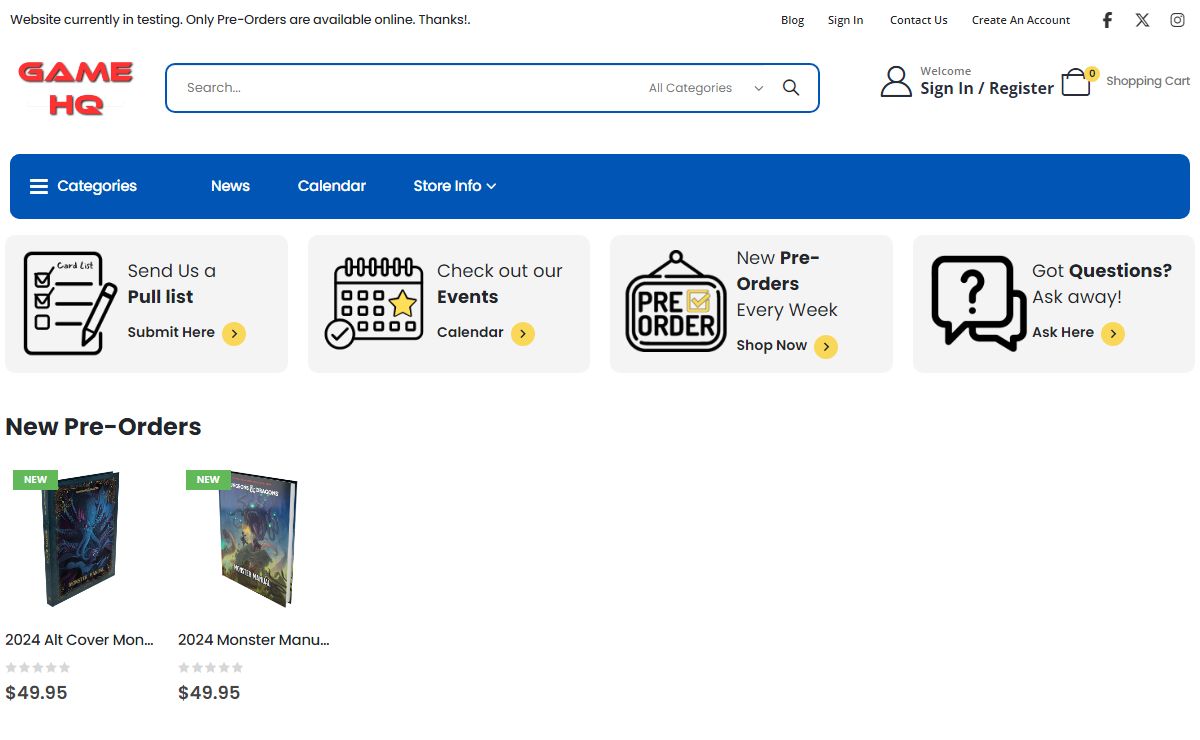1200x740 pixels.
Task: Click the hamburger Categories icon
Action: (x=39, y=186)
